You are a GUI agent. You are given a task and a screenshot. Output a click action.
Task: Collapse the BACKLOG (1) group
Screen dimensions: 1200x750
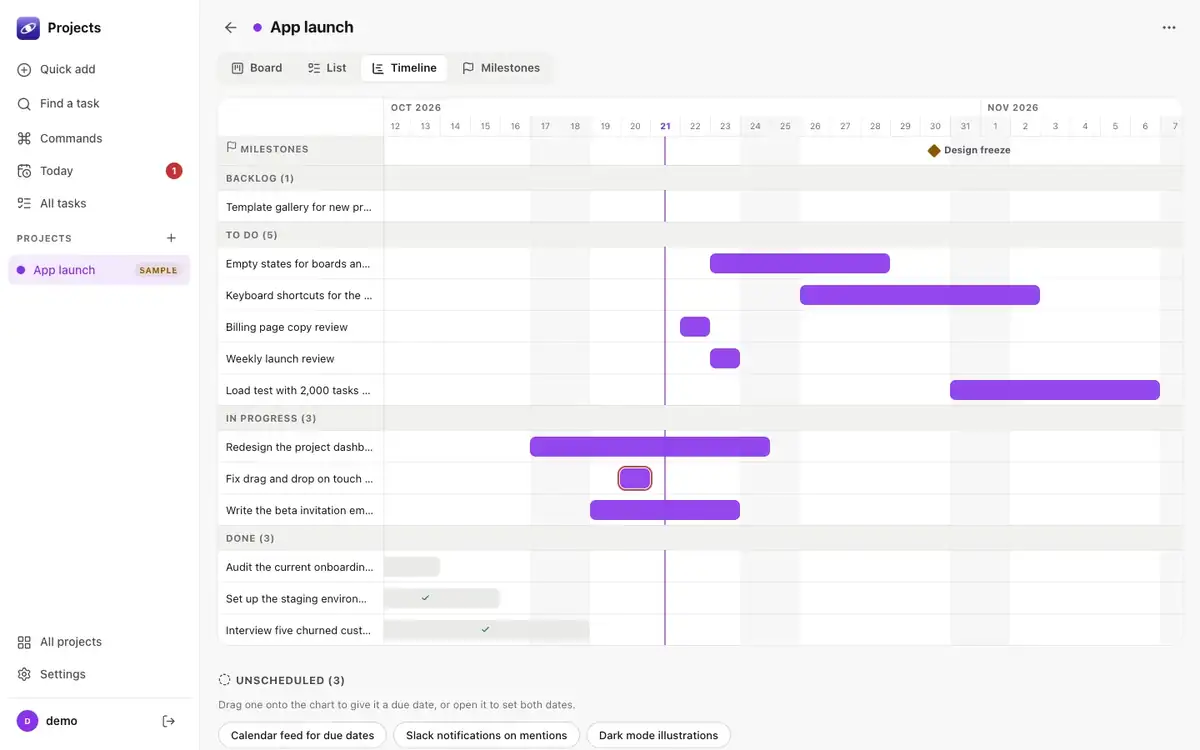point(260,178)
